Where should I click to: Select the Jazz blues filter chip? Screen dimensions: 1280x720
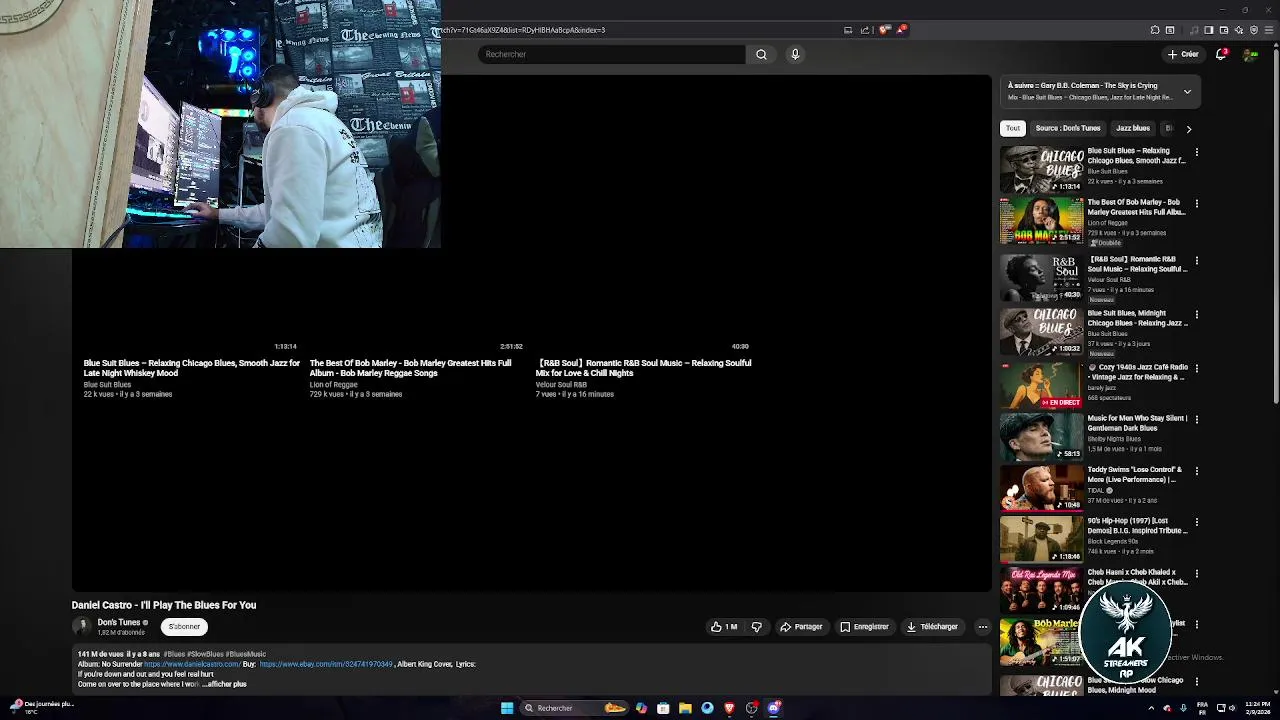(x=1133, y=128)
